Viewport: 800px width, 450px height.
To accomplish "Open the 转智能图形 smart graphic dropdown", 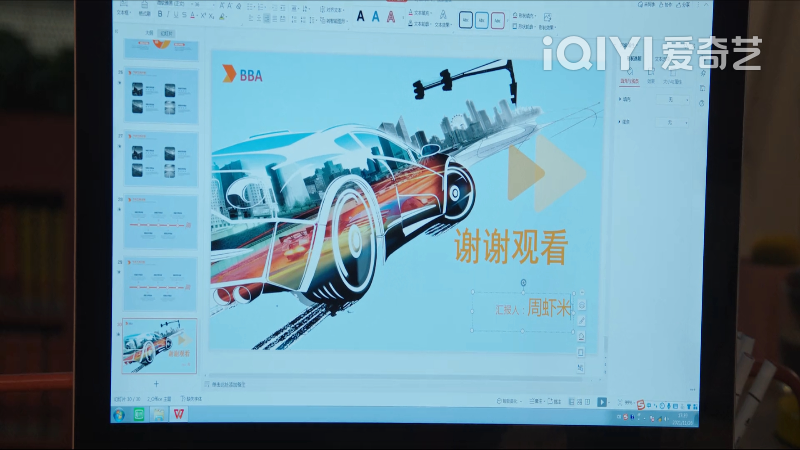I will point(334,21).
